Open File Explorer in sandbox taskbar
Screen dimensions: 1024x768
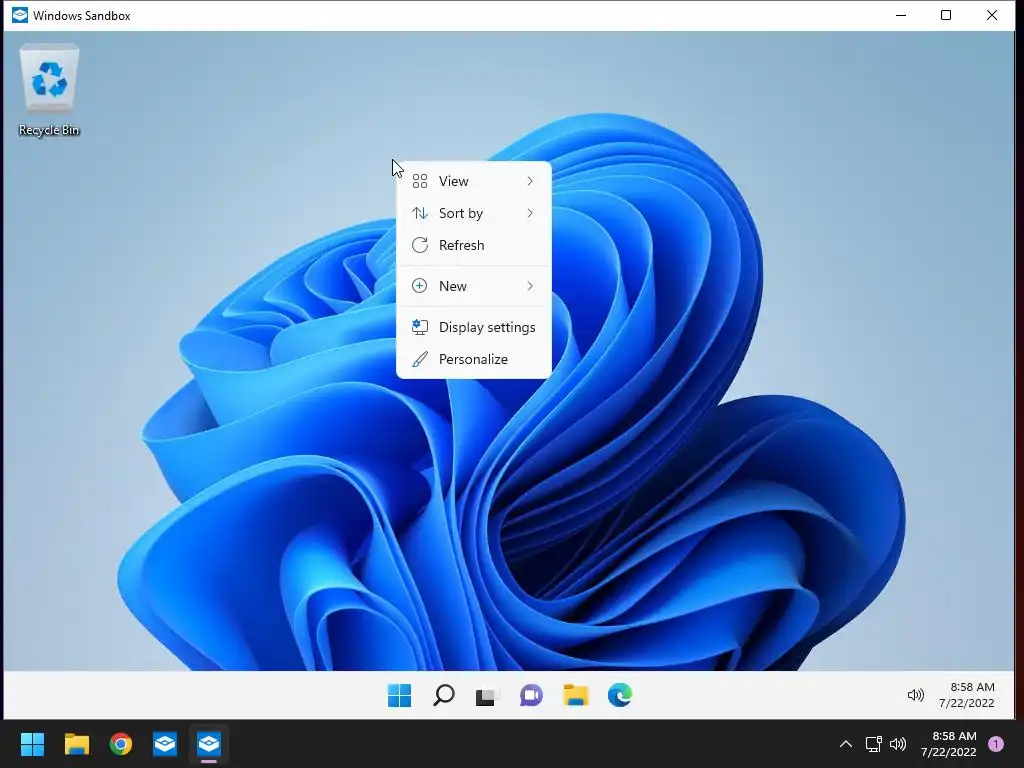(x=575, y=696)
